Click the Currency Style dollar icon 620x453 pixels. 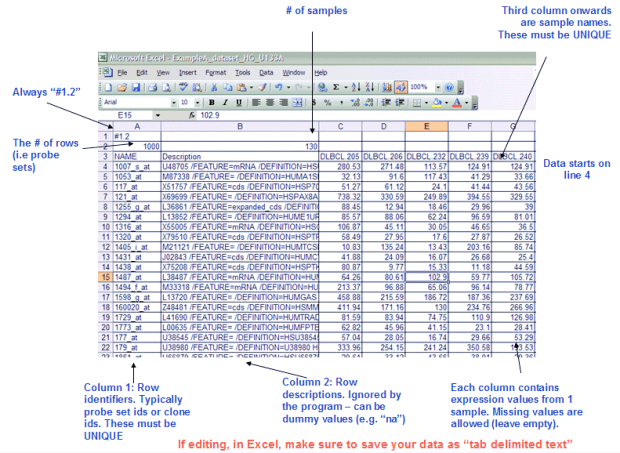click(x=314, y=102)
